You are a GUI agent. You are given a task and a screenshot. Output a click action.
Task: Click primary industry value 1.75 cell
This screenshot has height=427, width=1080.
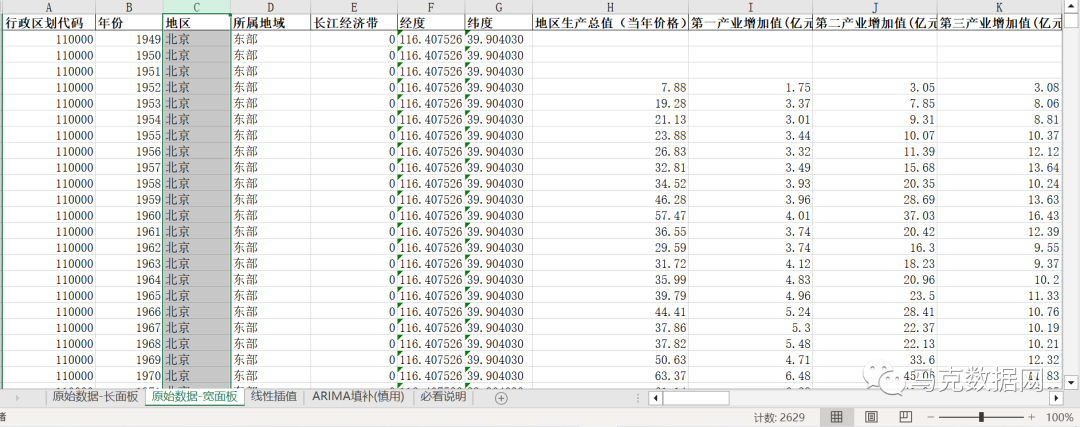click(750, 87)
